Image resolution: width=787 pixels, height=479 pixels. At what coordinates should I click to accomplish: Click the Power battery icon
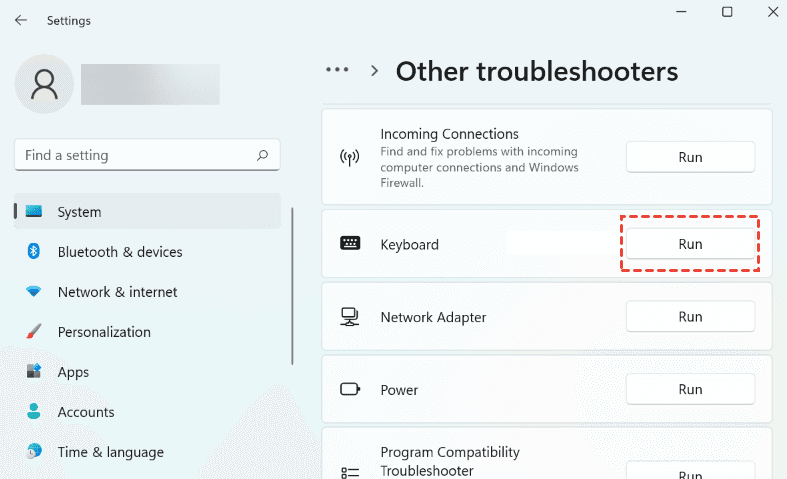coord(350,390)
